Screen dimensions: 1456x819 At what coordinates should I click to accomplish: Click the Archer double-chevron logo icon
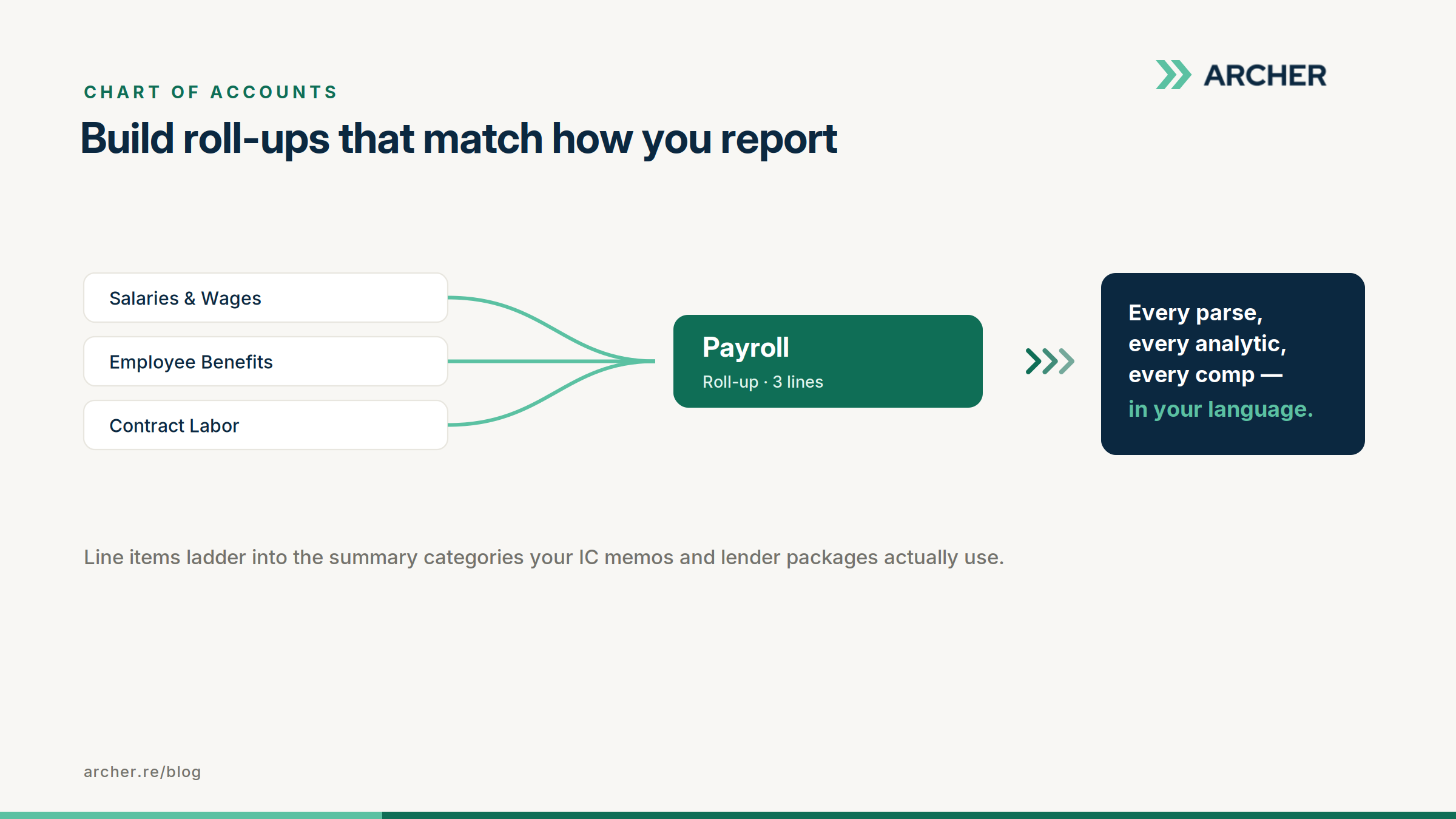pyautogui.click(x=1173, y=75)
